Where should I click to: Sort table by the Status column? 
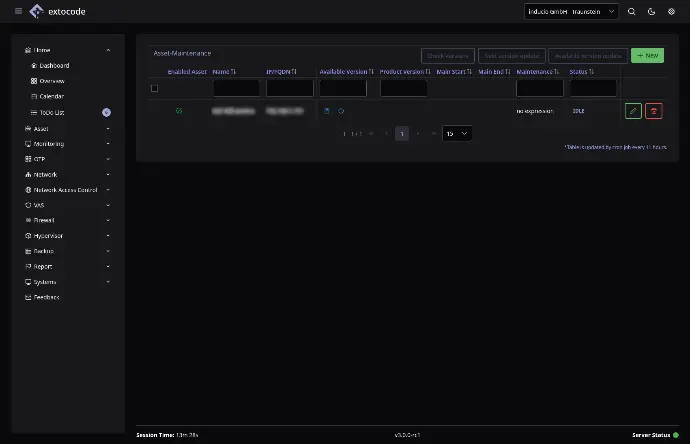click(582, 72)
